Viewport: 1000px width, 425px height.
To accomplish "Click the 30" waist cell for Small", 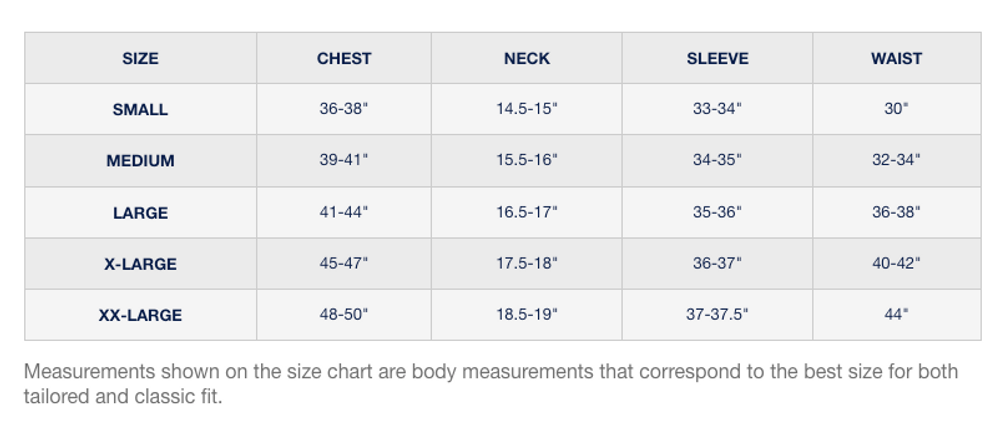I will coord(896,109).
